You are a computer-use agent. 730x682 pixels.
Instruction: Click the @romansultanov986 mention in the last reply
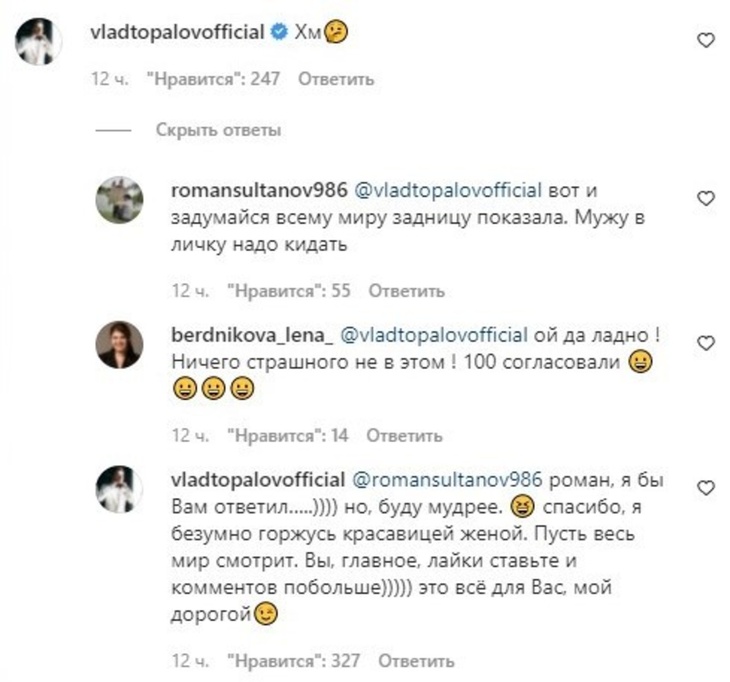coord(447,480)
